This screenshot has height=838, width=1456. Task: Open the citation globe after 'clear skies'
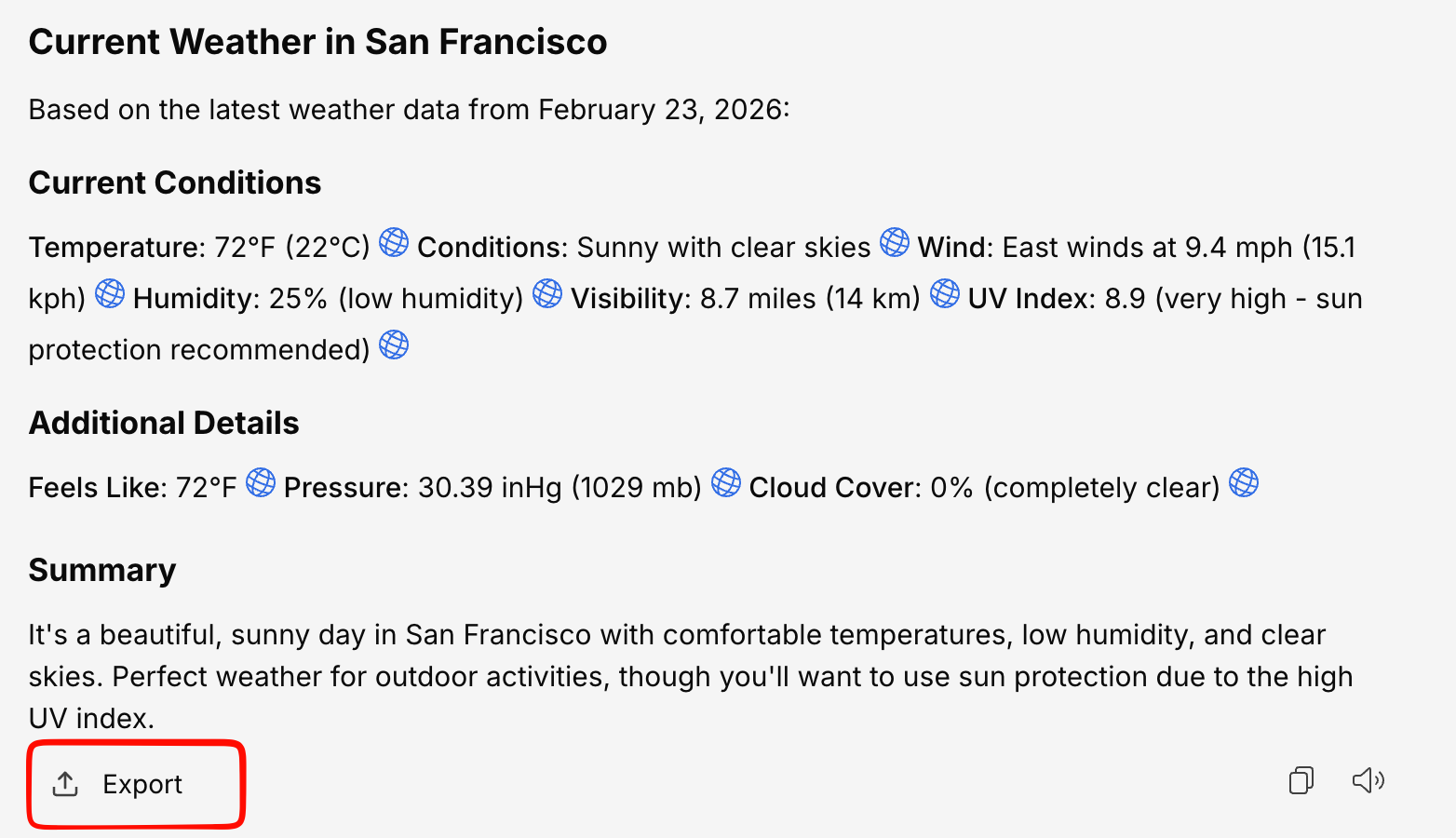895,242
